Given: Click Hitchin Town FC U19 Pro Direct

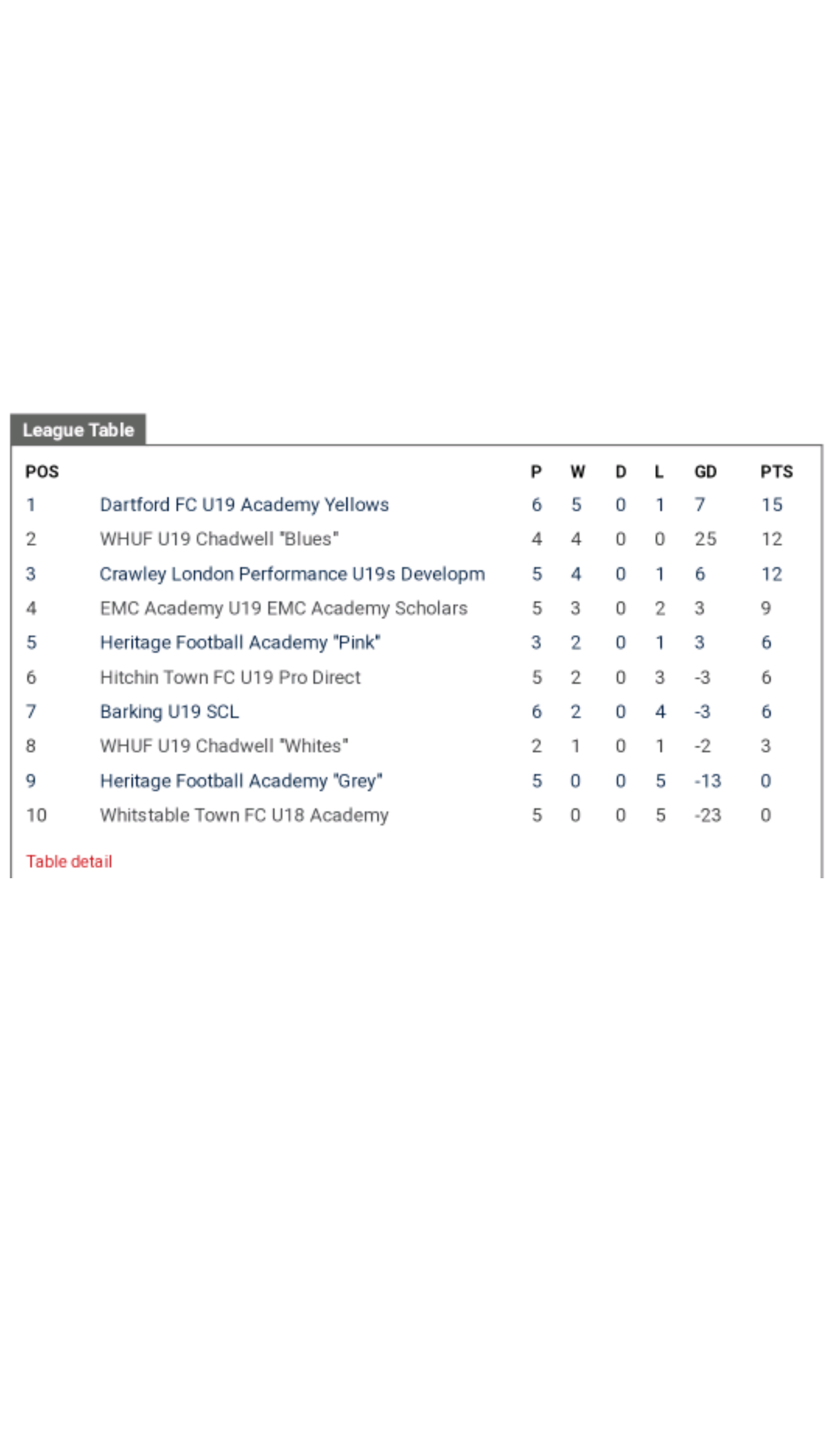Looking at the screenshot, I should 230,678.
